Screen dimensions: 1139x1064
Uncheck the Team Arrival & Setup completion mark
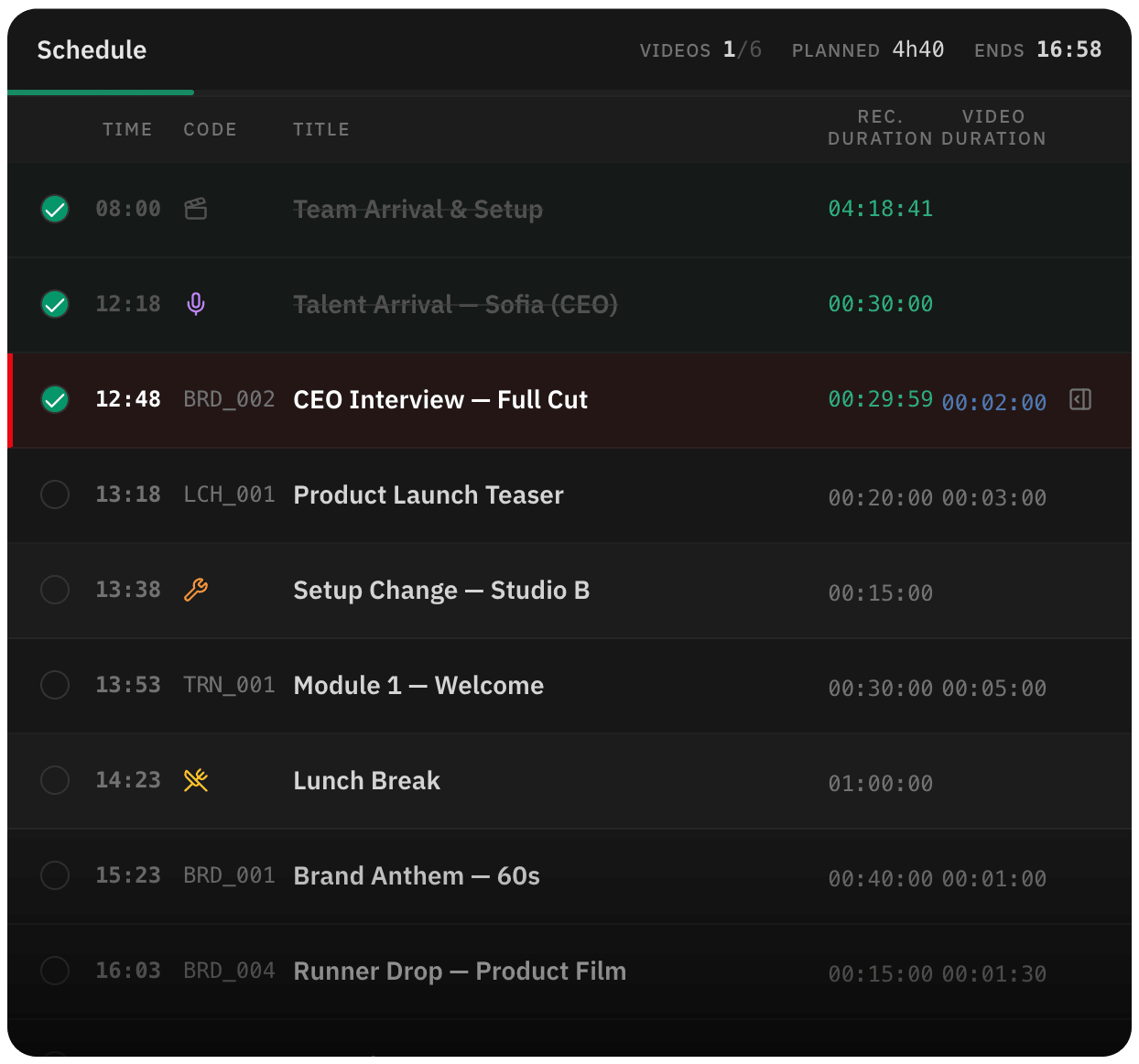[55, 209]
